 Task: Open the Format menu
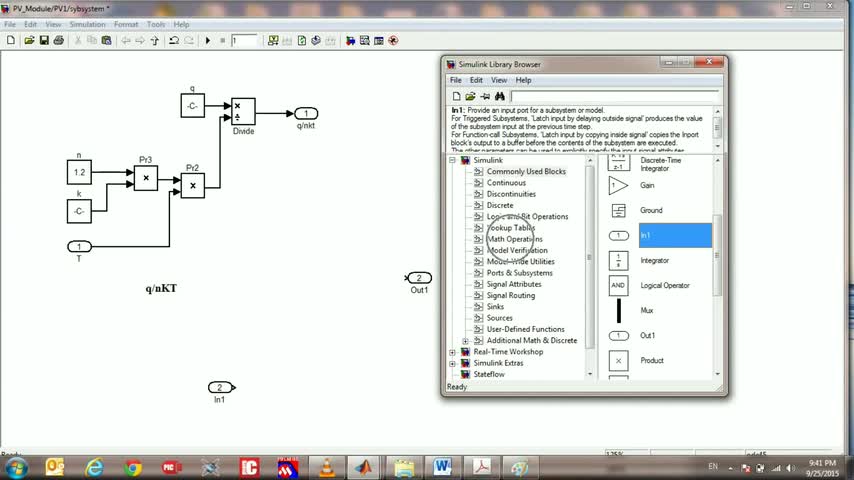[126, 25]
